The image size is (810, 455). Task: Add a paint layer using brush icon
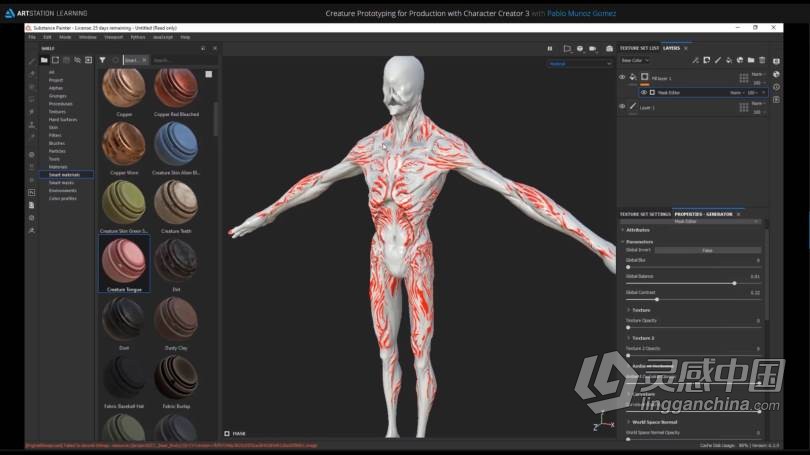(718, 60)
